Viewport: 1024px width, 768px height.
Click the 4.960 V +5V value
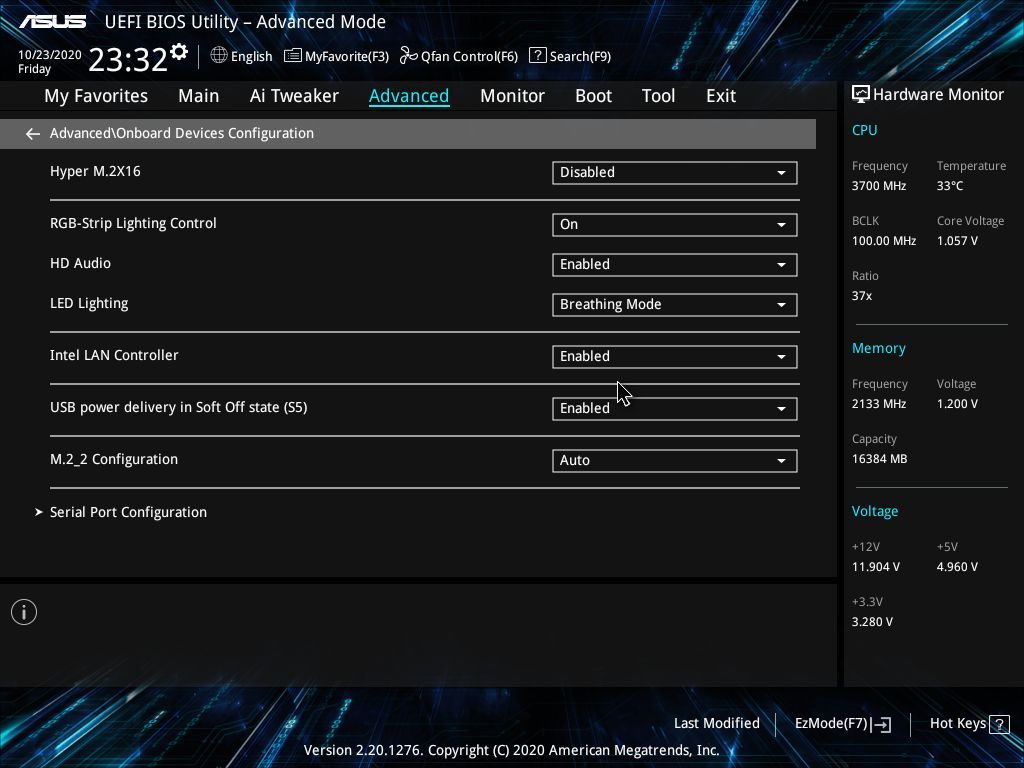click(x=957, y=567)
